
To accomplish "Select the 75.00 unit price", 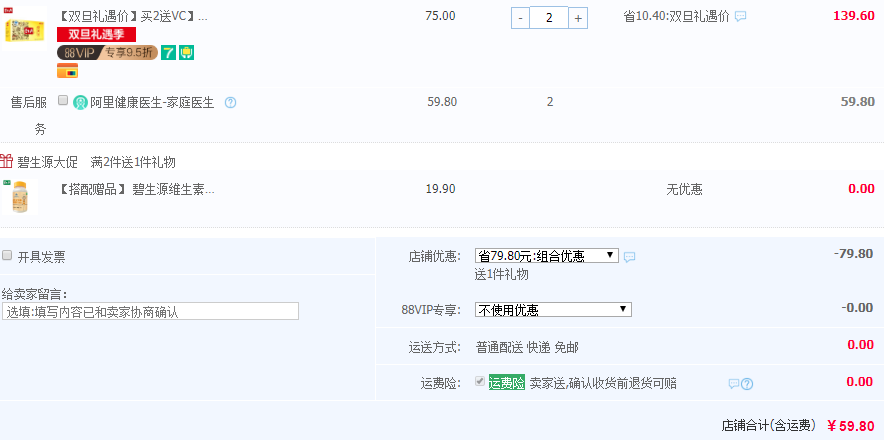I will tap(441, 16).
